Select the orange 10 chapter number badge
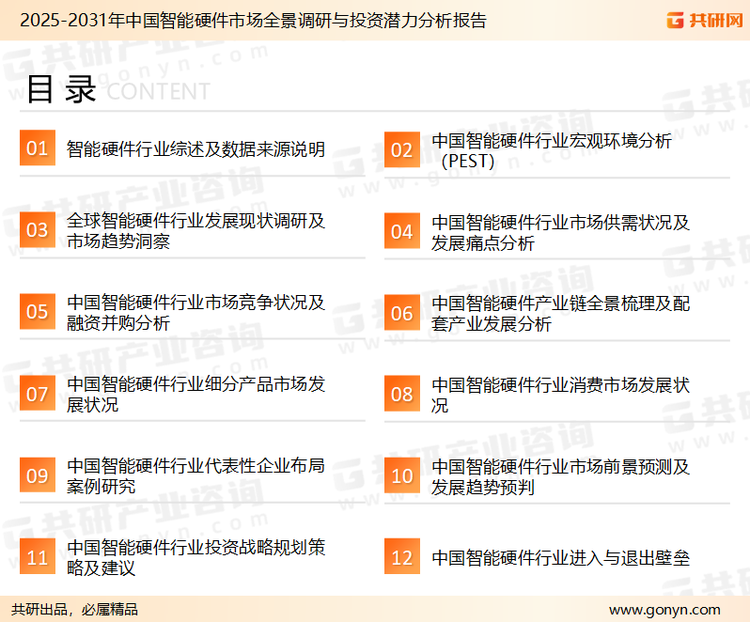Image resolution: width=750 pixels, height=622 pixels. [402, 476]
